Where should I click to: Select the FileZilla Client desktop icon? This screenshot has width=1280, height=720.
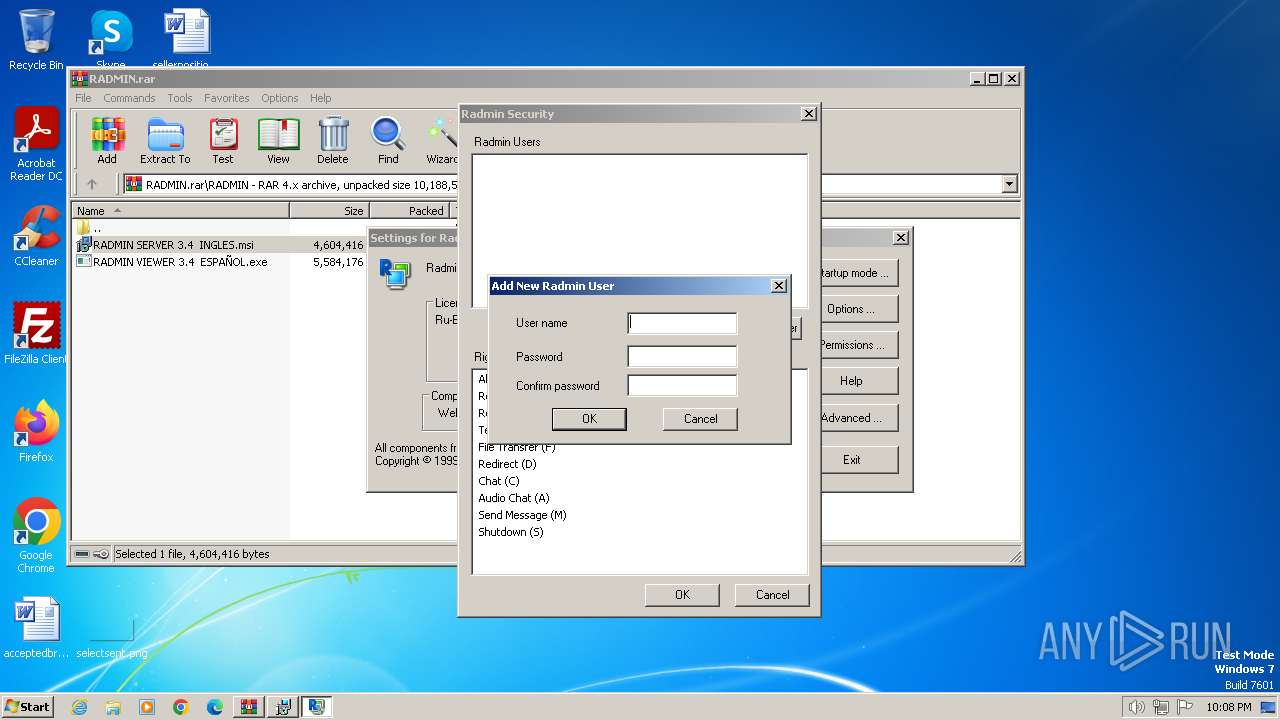point(36,334)
